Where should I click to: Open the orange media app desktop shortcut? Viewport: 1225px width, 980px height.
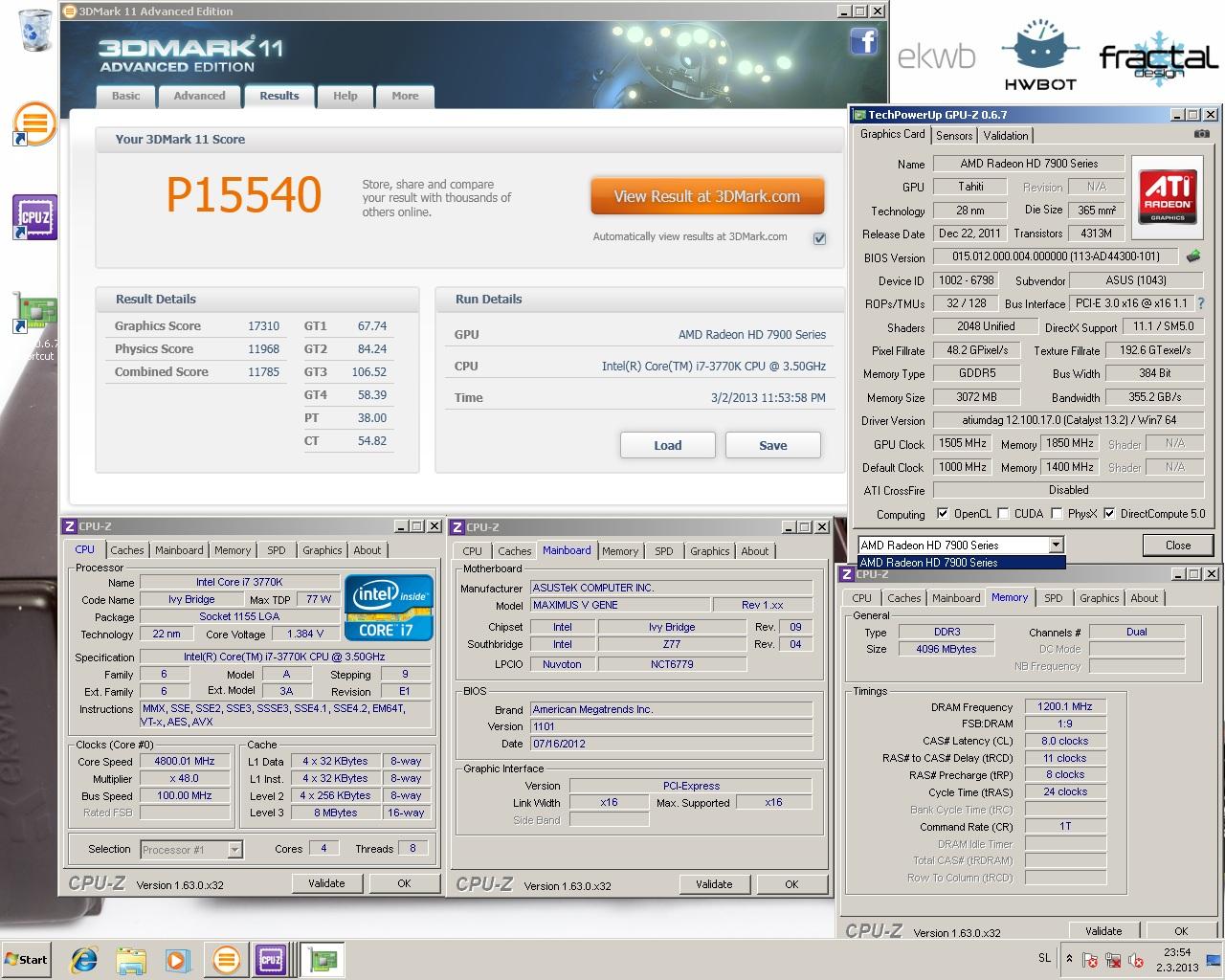[34, 122]
